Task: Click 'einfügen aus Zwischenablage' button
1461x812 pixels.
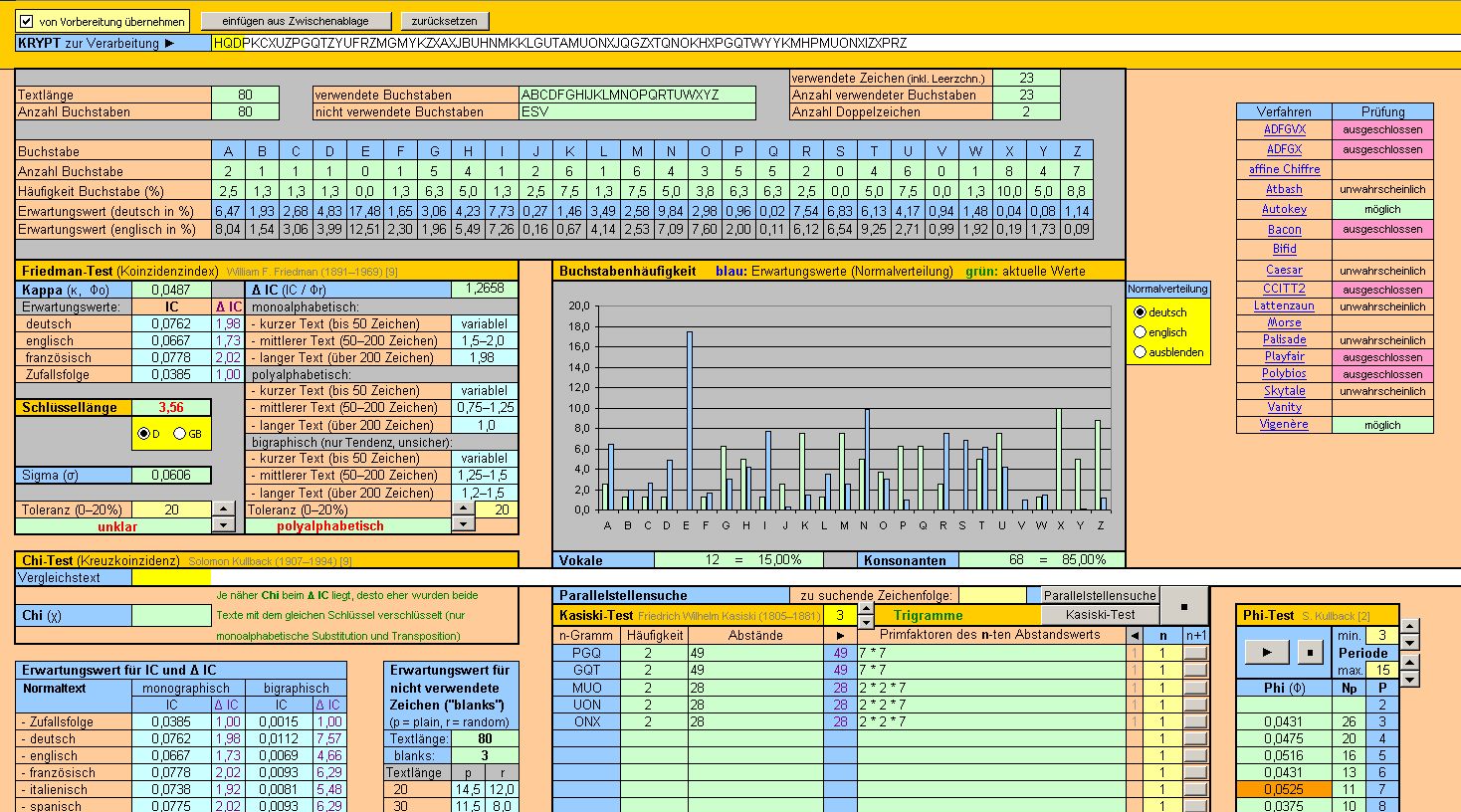Action: point(295,21)
